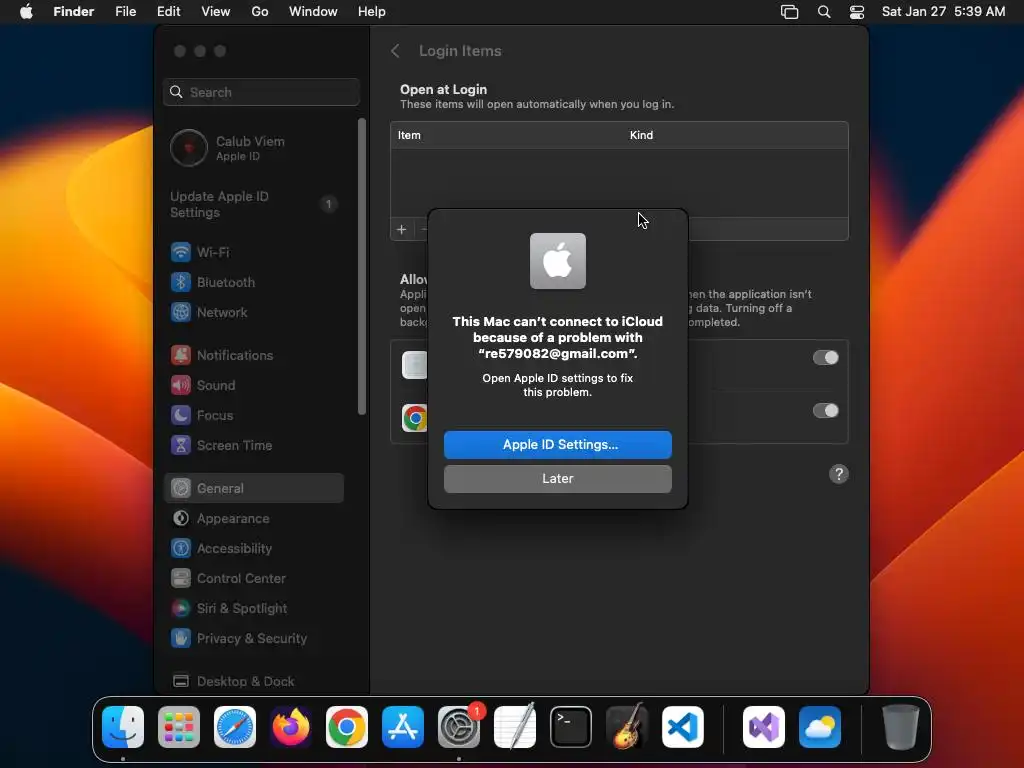Open the Weather app from the Dock

(820, 727)
